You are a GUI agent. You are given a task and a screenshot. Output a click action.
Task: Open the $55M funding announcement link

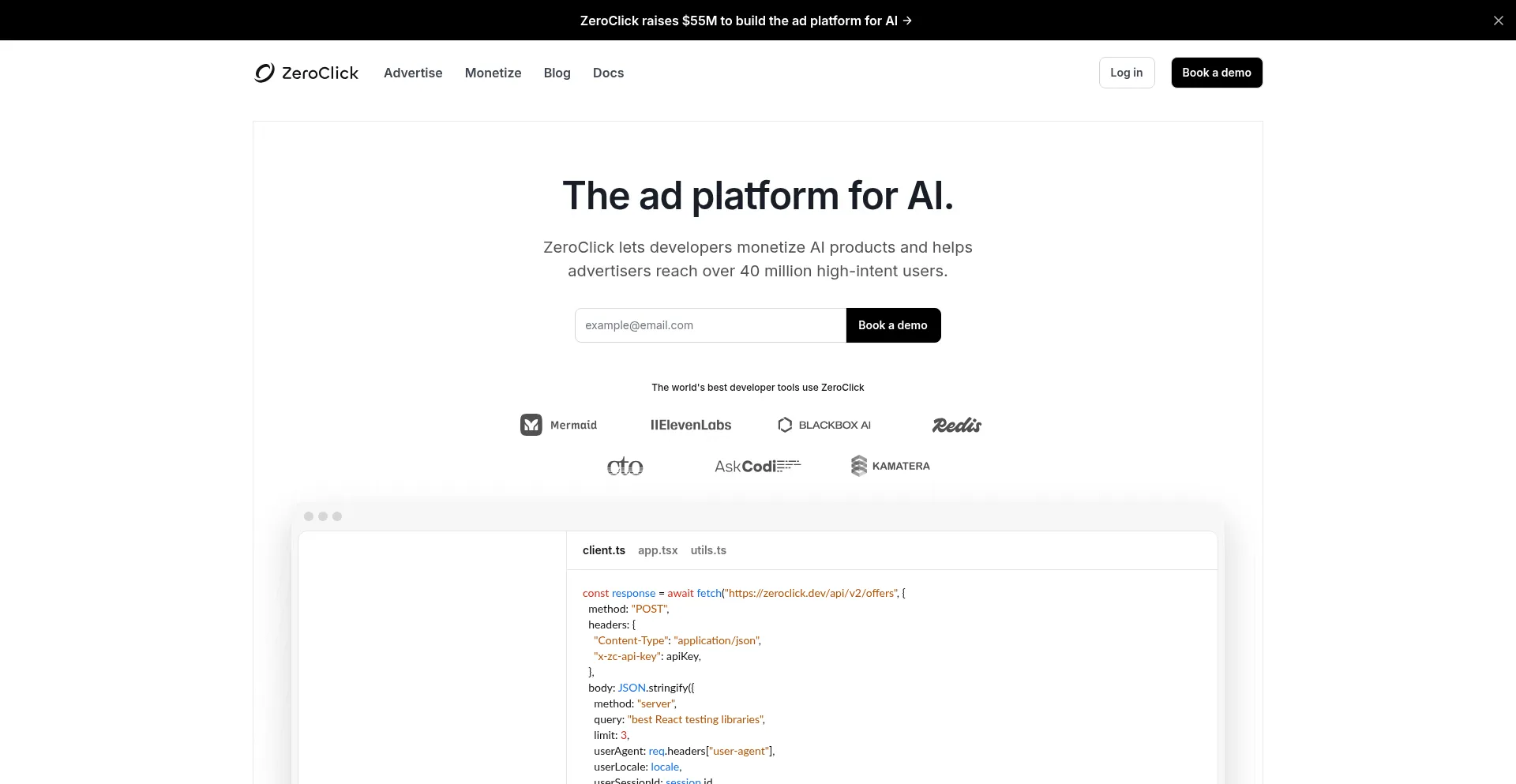pos(746,21)
